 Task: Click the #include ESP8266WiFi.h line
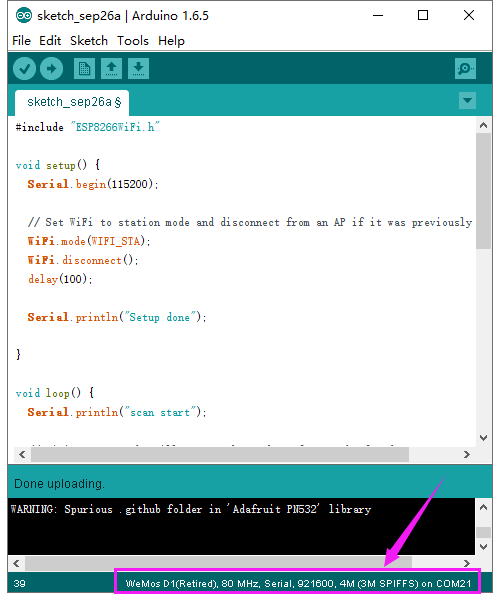click(x=87, y=127)
